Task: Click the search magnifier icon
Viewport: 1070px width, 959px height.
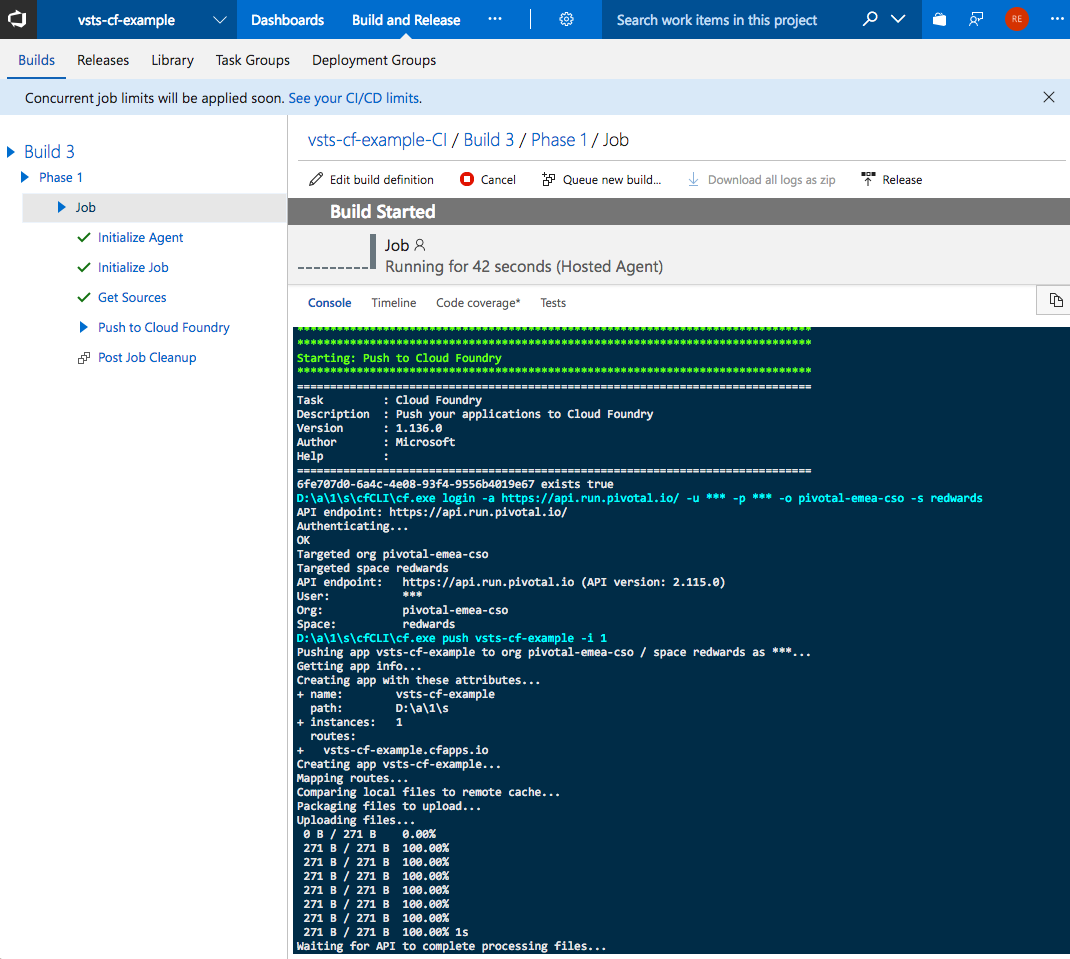Action: (x=870, y=20)
